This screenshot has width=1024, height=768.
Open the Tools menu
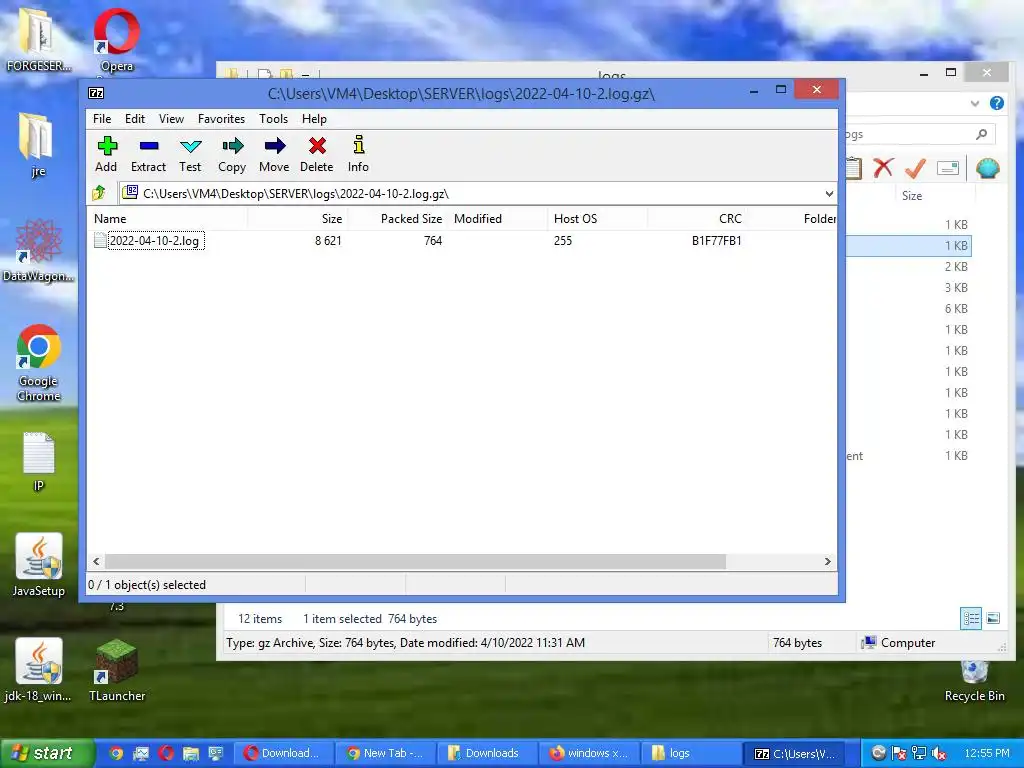(x=273, y=119)
